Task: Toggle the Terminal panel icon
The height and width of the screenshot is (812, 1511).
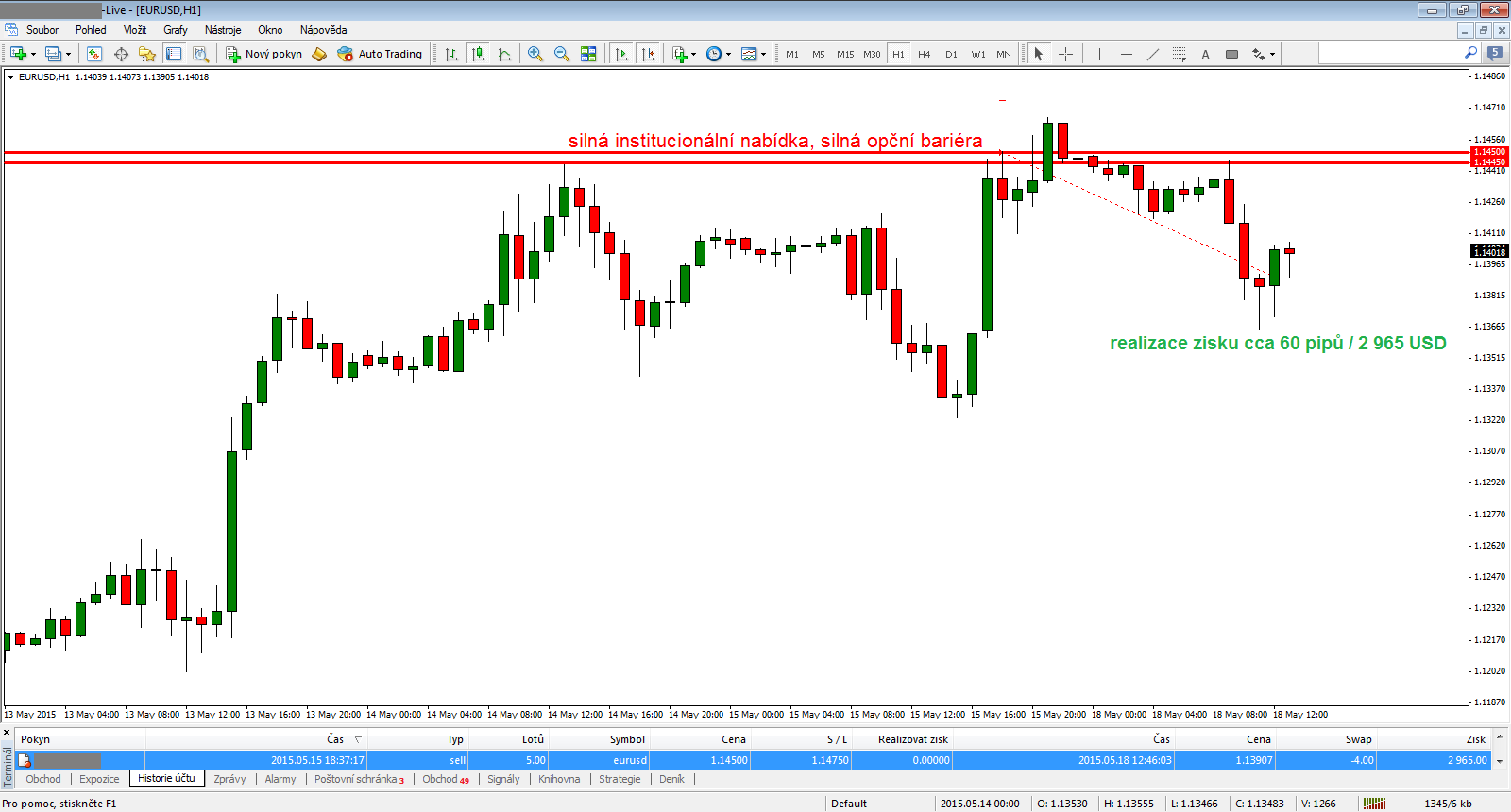Action: click(174, 54)
